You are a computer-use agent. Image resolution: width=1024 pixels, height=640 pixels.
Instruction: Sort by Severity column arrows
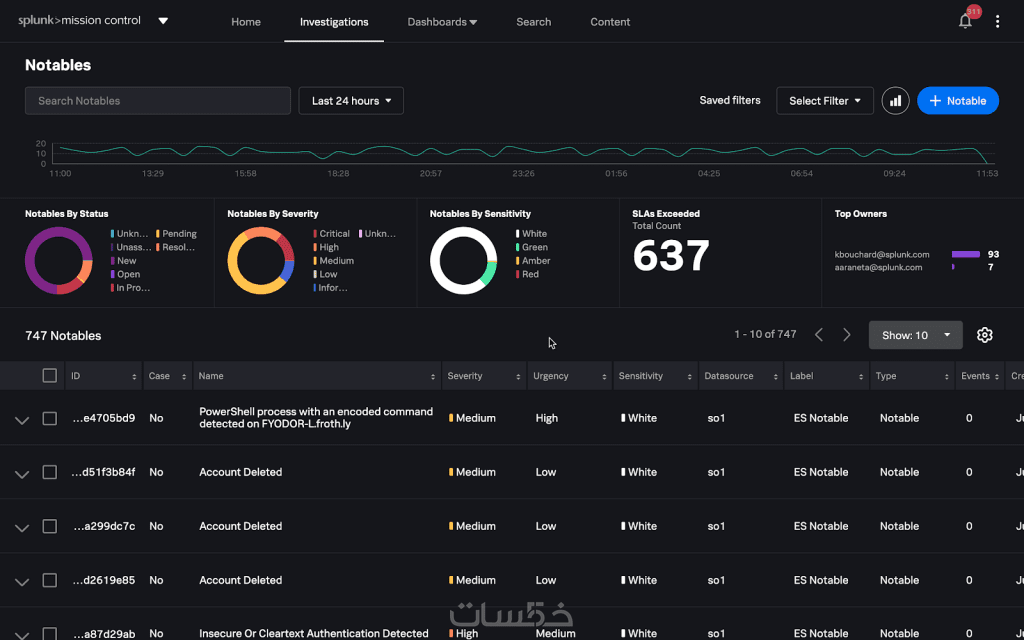(519, 377)
